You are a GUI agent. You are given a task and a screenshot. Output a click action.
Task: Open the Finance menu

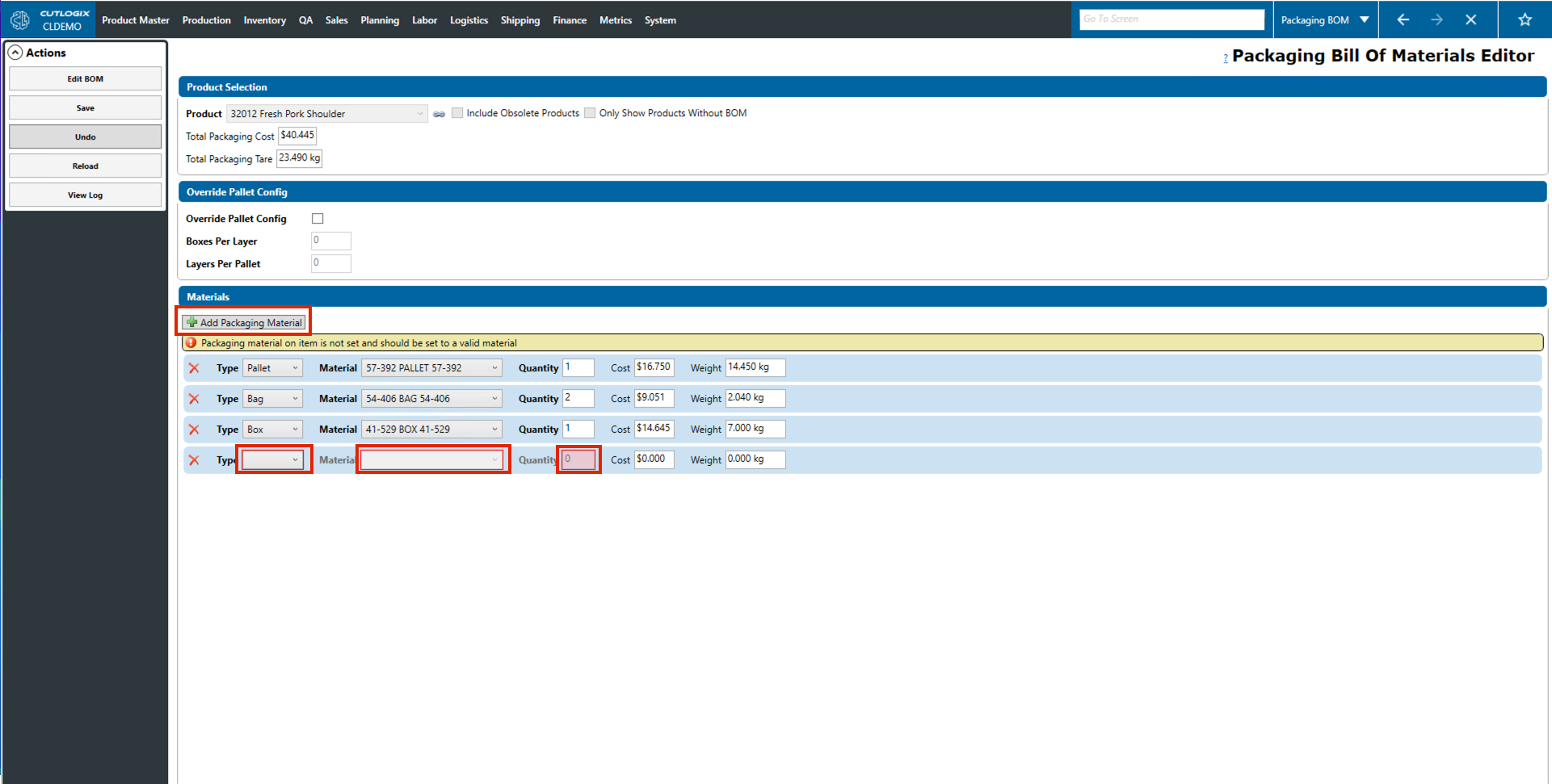pos(569,20)
